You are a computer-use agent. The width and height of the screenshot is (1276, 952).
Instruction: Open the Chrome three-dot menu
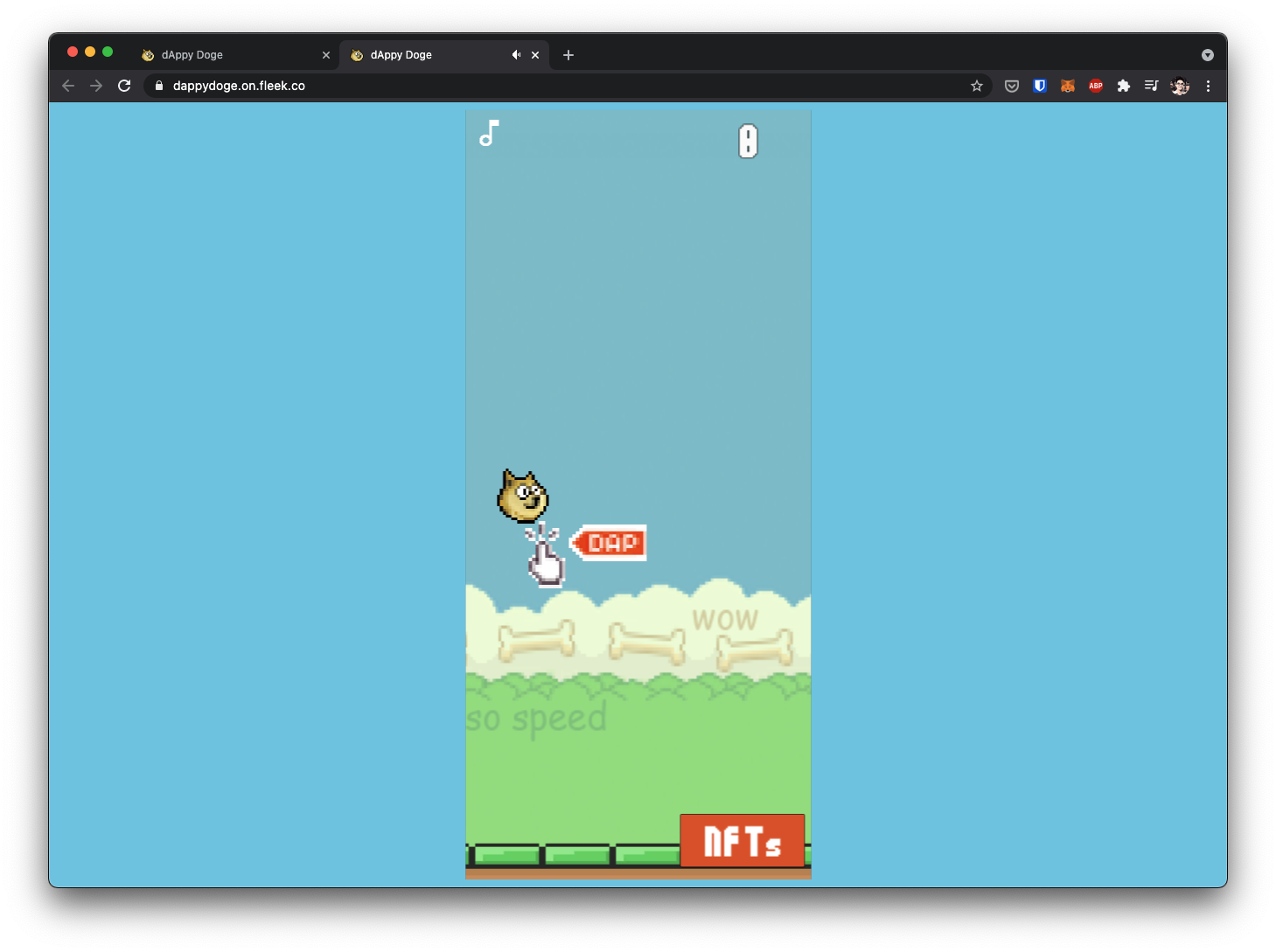tap(1208, 86)
